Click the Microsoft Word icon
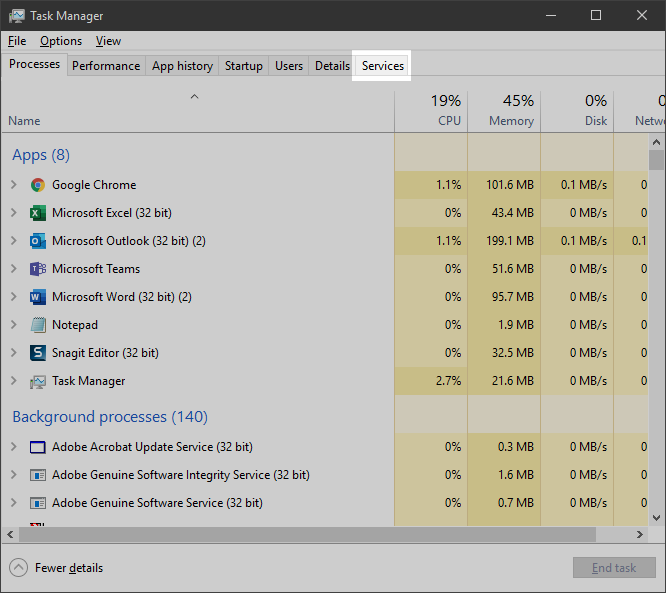This screenshot has width=666, height=593. [x=38, y=297]
